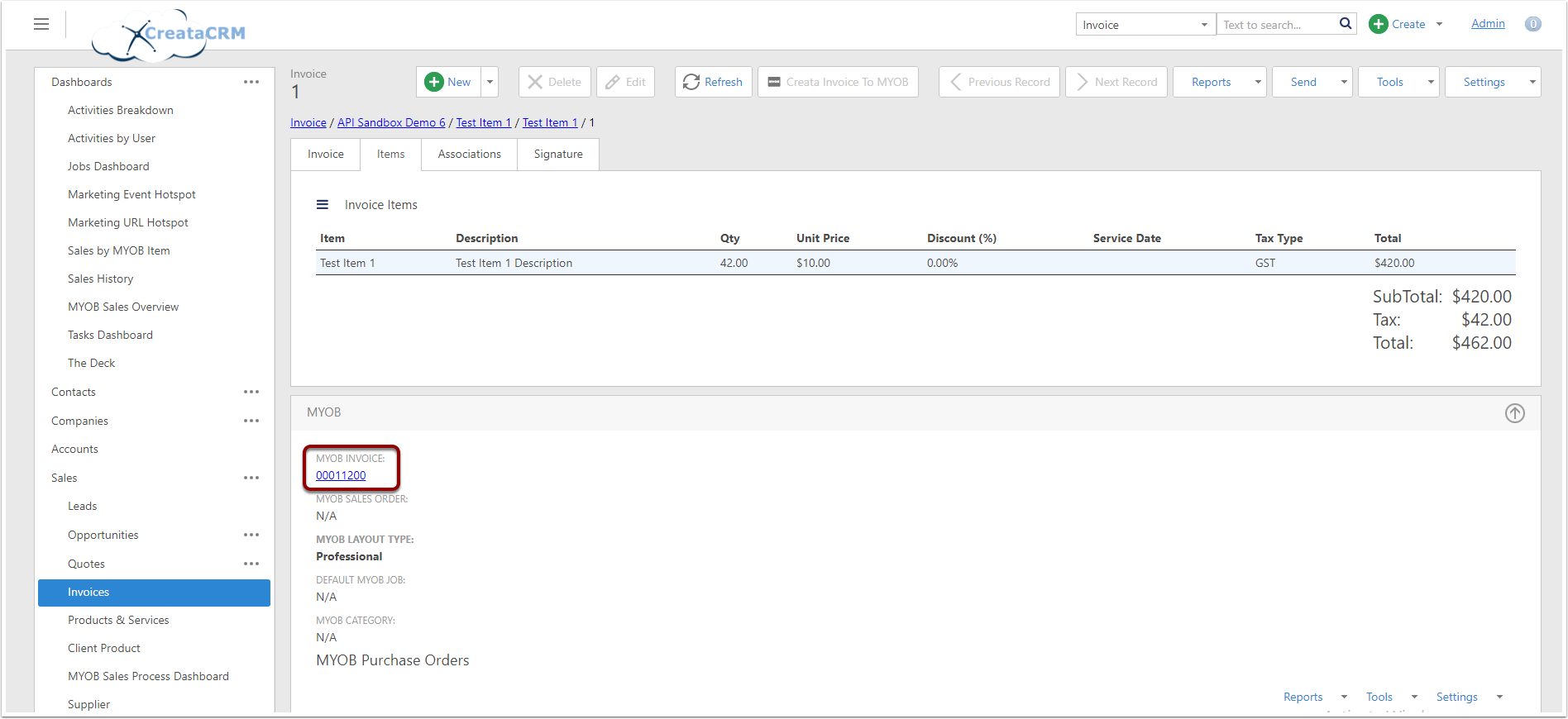Screen dimensions: 1568x719
Task: Open Marketing URL Hotspot
Action: point(128,222)
